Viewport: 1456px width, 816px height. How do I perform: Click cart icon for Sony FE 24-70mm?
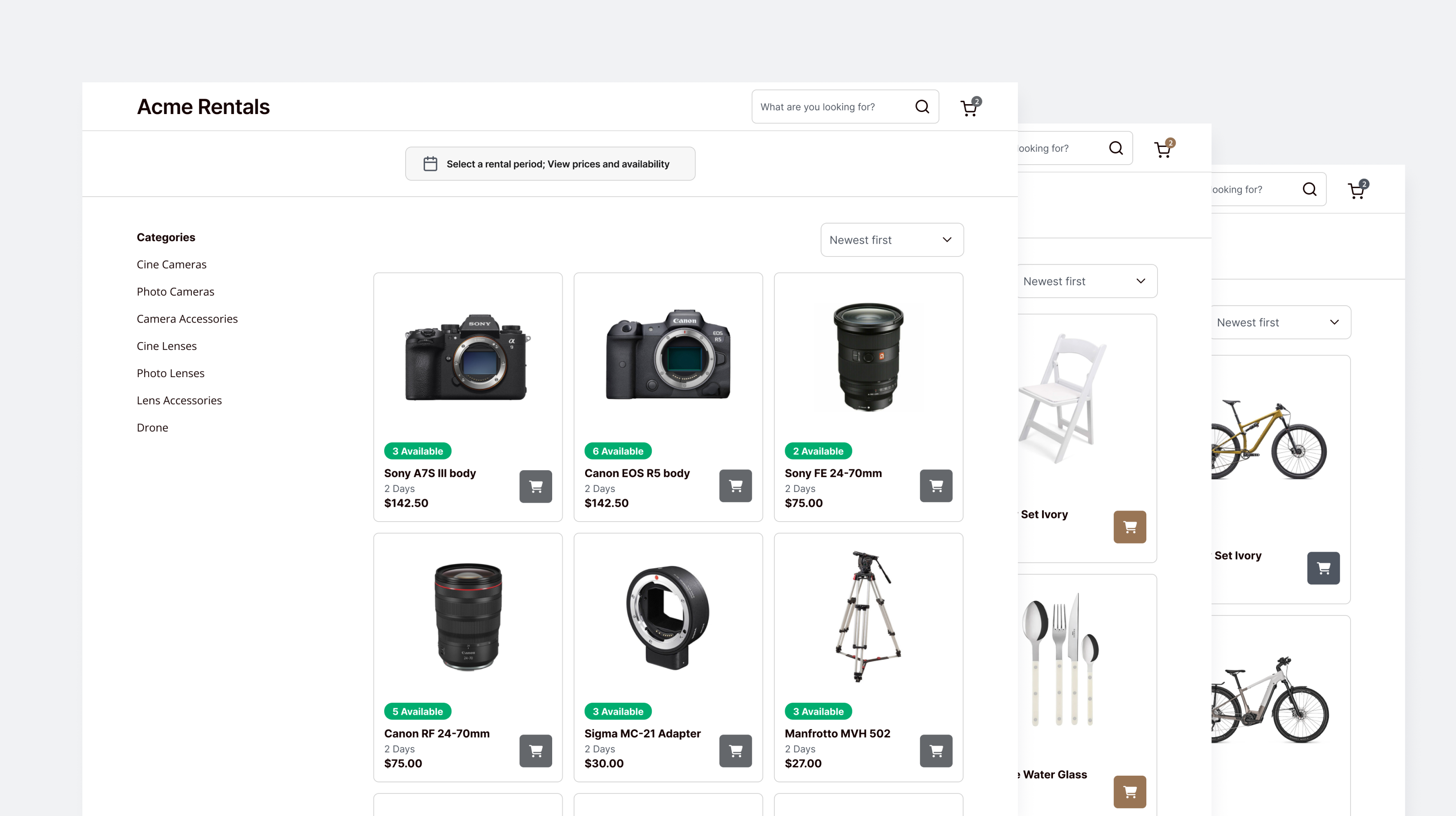(x=936, y=486)
